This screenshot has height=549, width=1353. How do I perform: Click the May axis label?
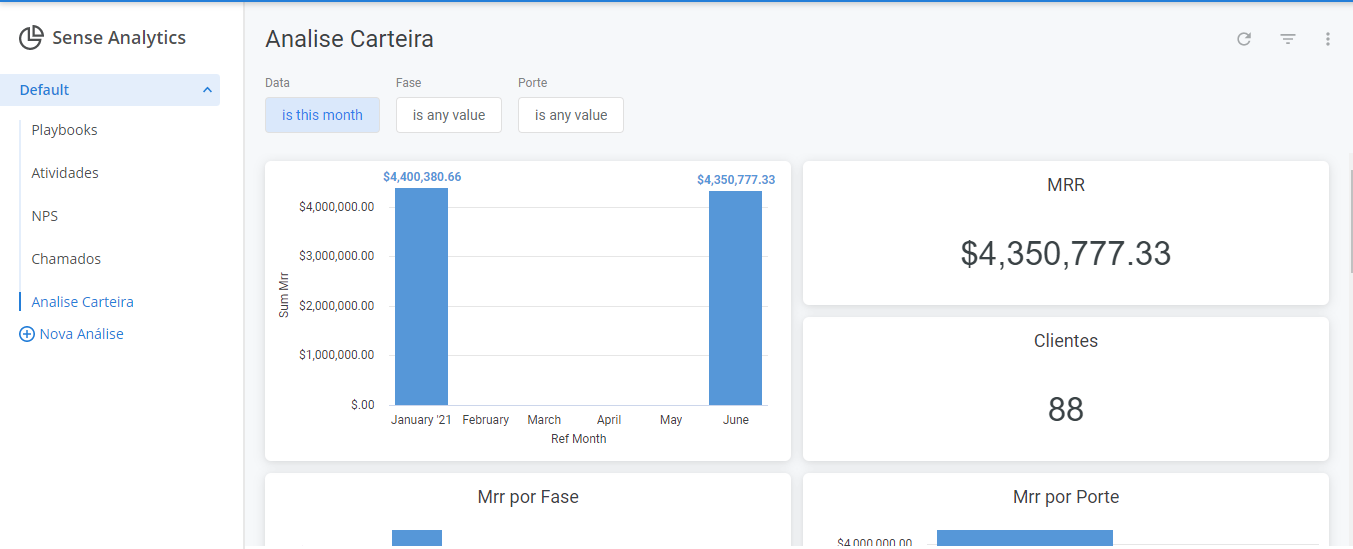(671, 420)
